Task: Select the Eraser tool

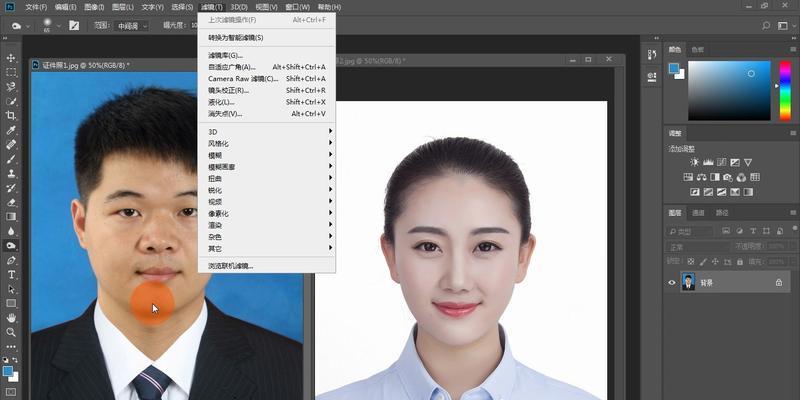Action: click(11, 202)
